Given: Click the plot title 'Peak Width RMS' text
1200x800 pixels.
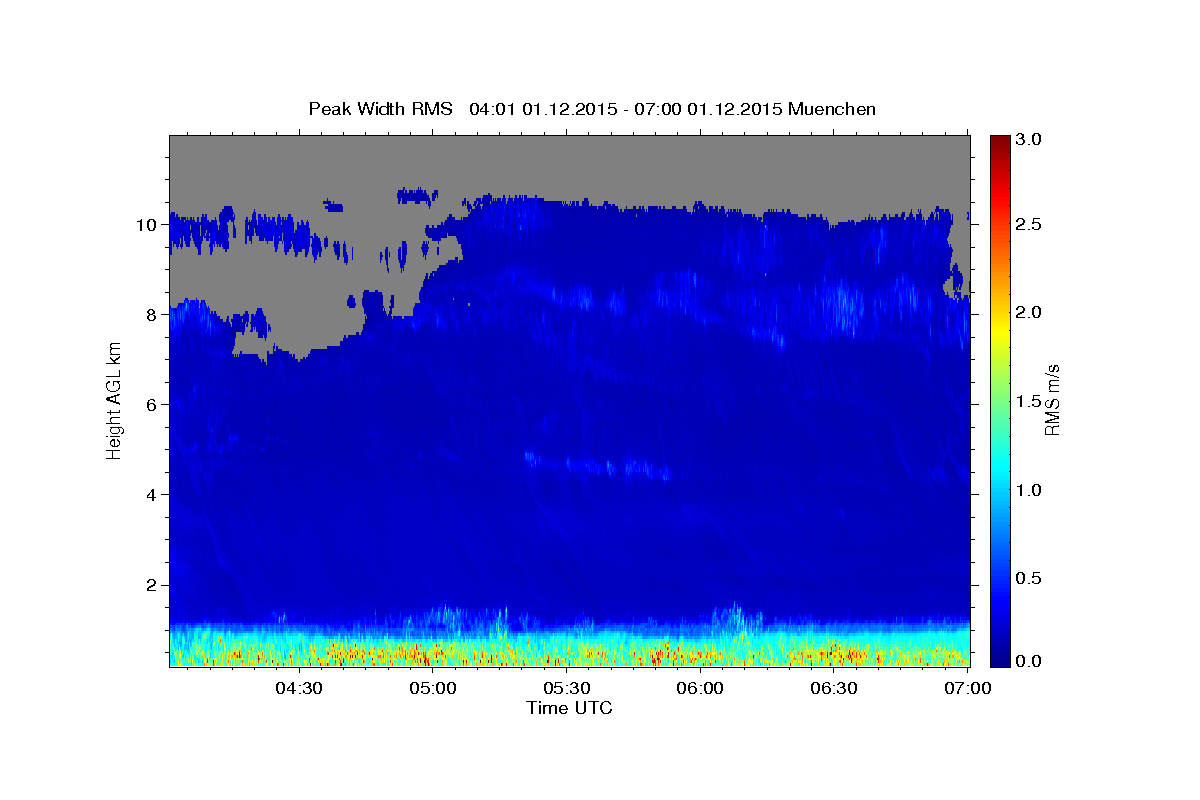Looking at the screenshot, I should pos(380,108).
